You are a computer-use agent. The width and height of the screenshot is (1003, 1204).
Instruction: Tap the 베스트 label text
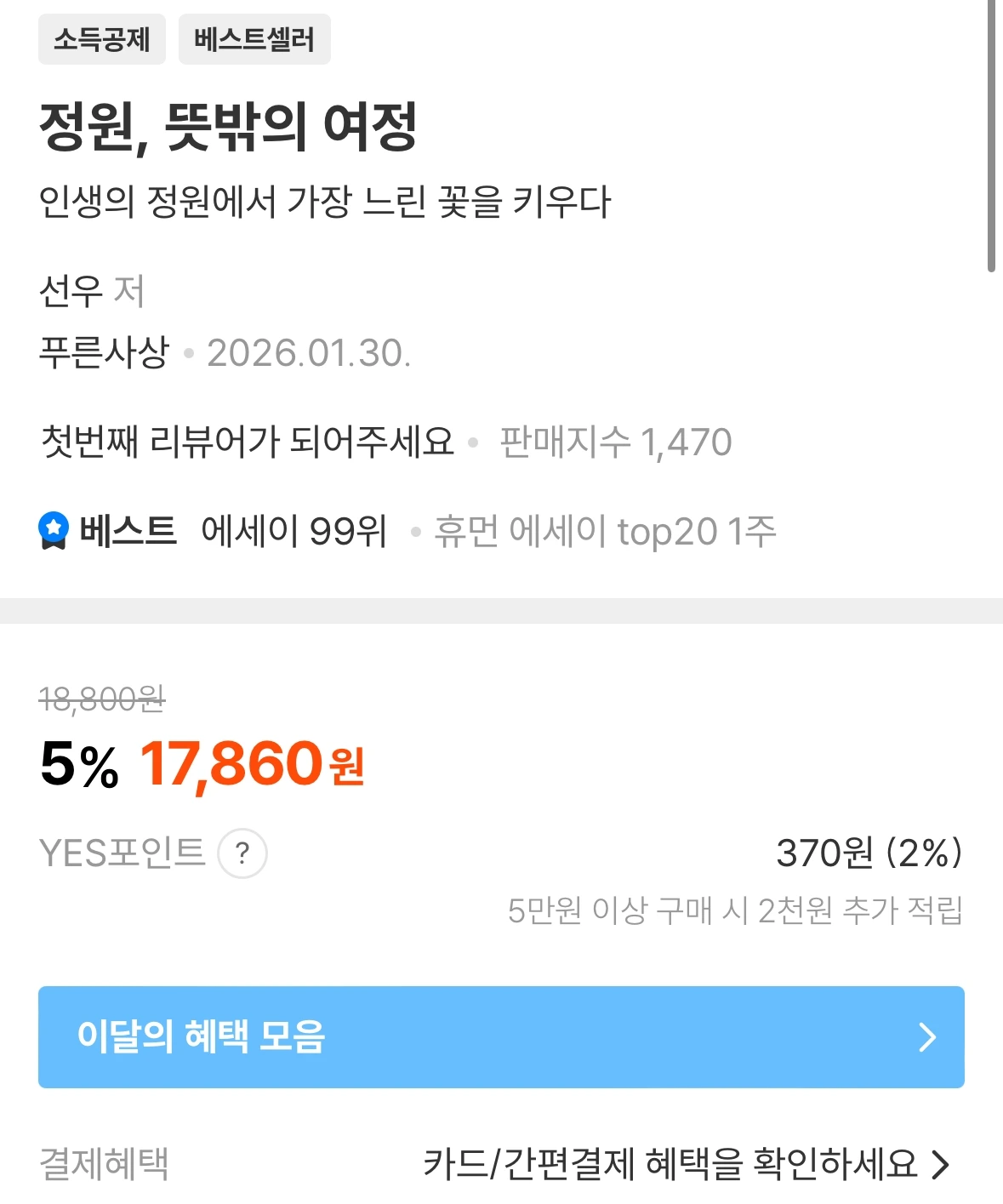(128, 531)
